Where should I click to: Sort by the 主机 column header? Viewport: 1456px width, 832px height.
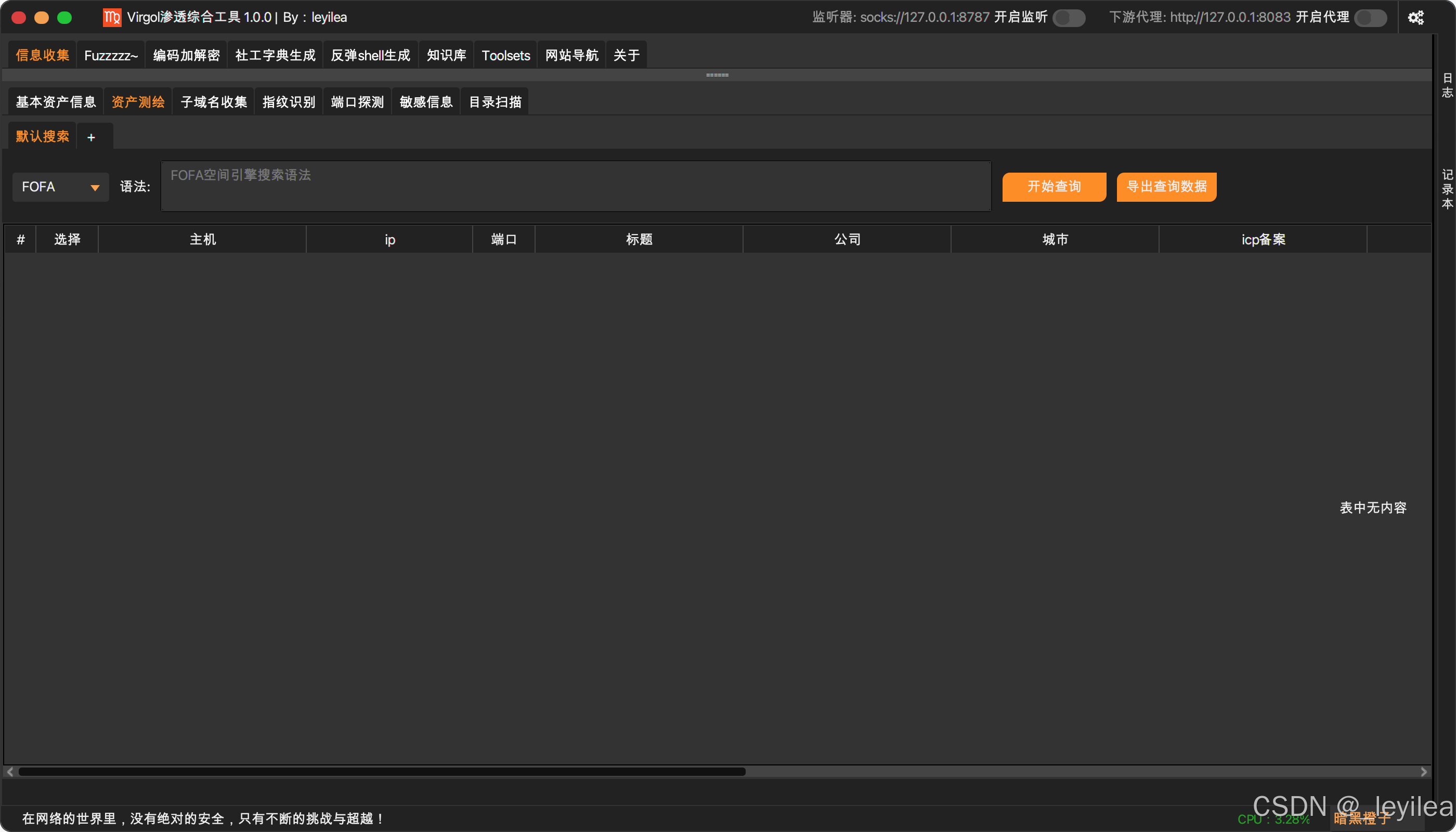(202, 239)
